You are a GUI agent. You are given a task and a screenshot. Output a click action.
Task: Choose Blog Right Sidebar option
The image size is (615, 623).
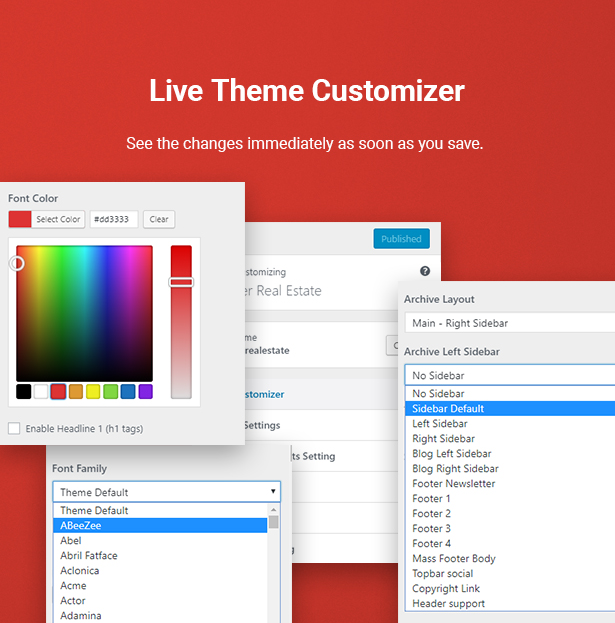coord(510,468)
